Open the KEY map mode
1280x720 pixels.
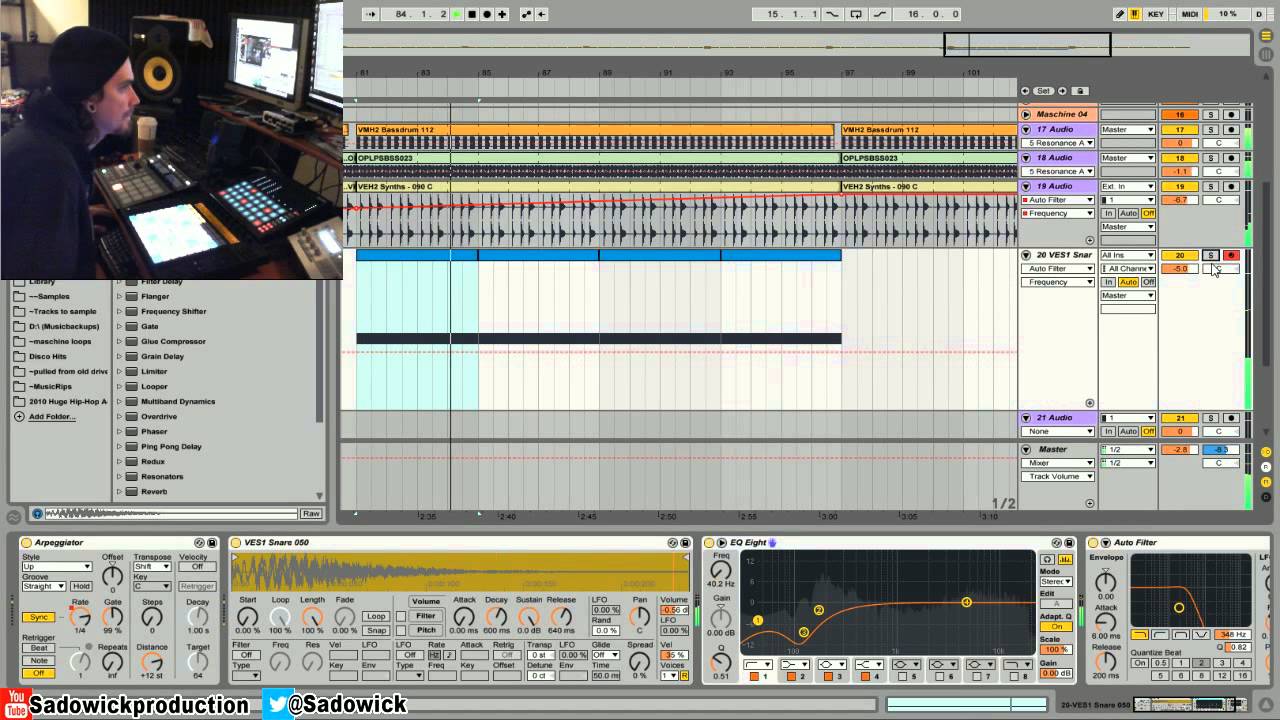(1155, 14)
